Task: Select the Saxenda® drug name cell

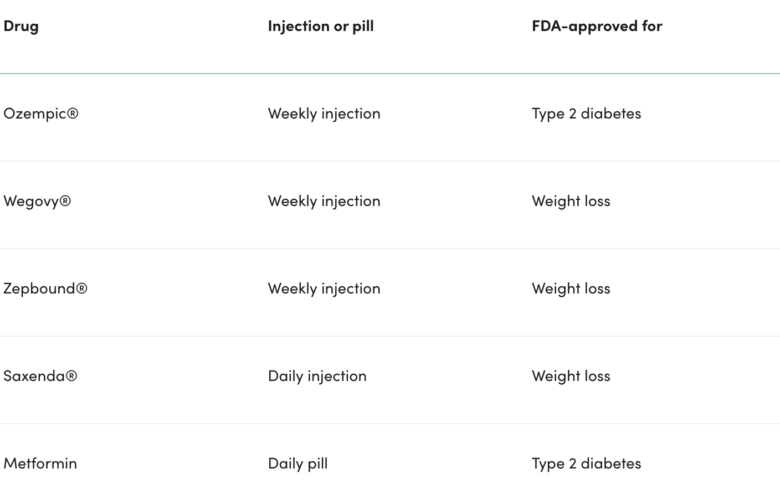Action: tap(40, 376)
